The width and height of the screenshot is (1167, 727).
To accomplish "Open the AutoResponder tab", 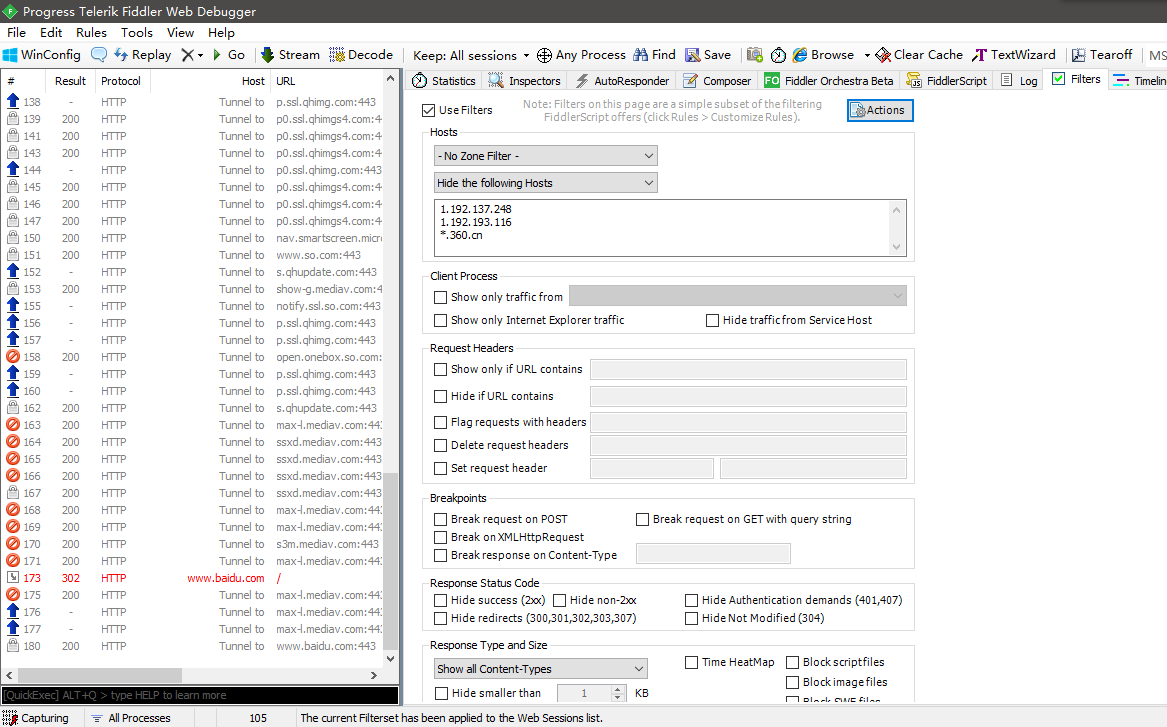I will click(x=621, y=80).
